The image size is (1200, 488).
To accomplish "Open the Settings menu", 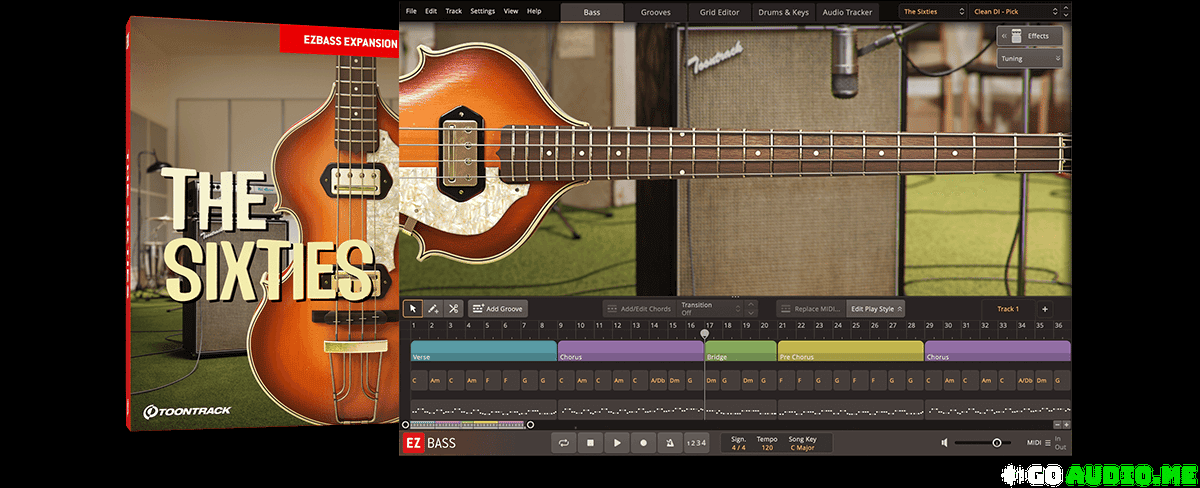I will click(483, 11).
